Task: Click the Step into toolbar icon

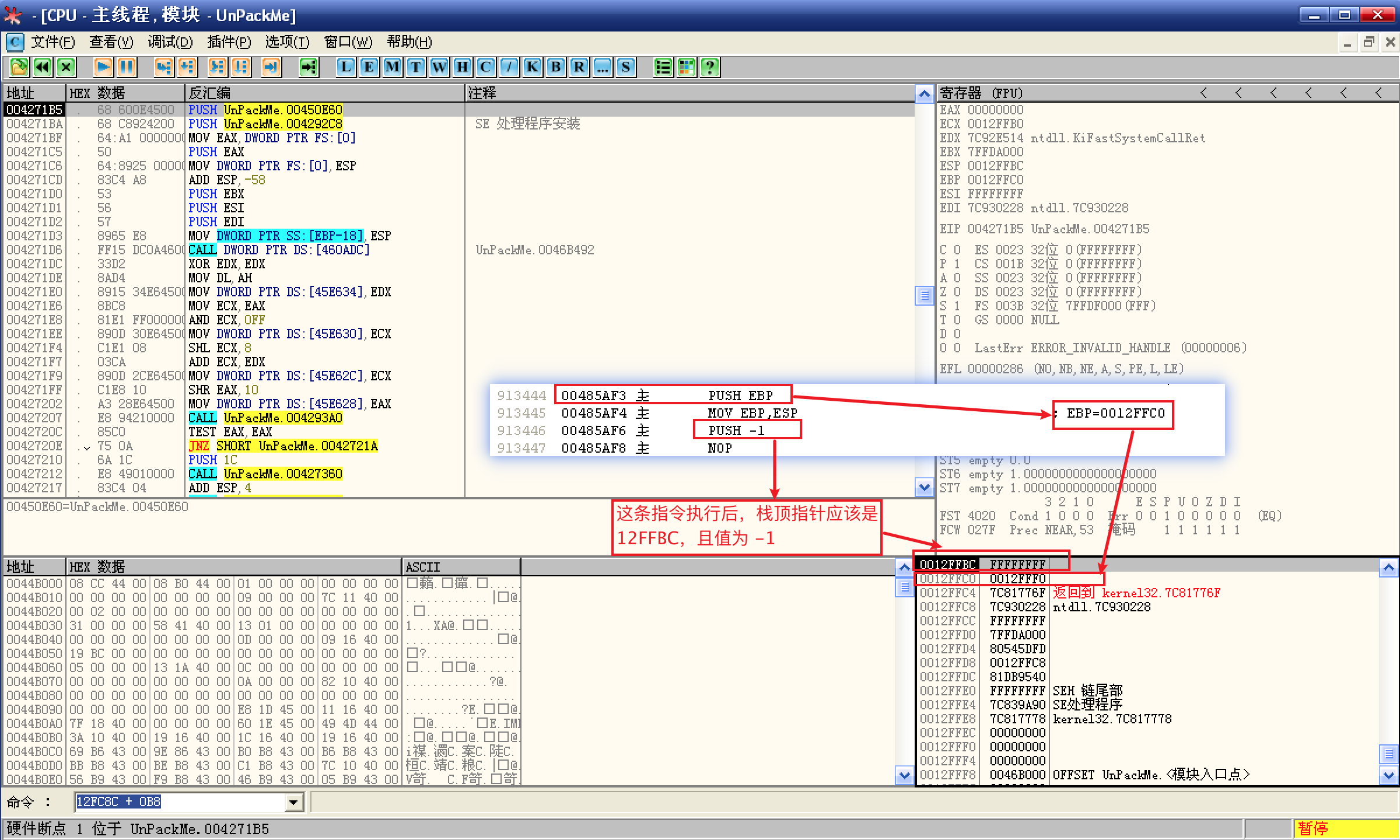Action: [164, 67]
